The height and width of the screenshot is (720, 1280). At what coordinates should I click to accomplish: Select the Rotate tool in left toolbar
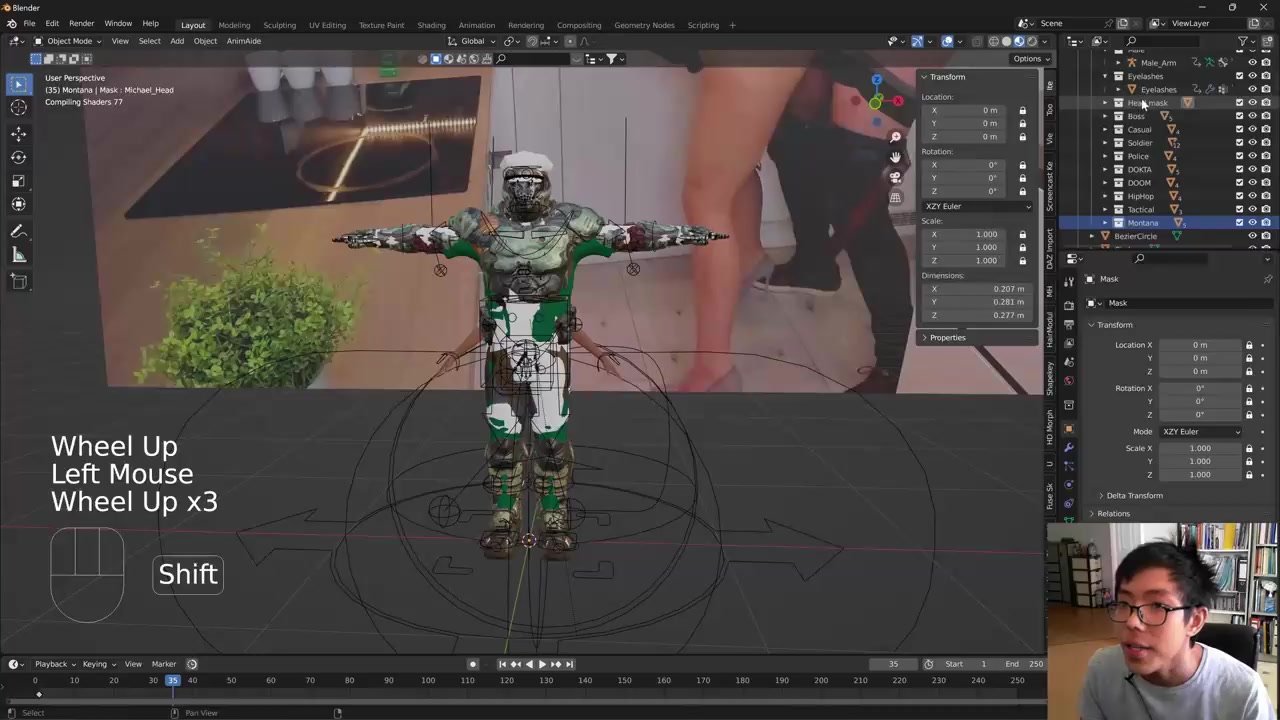tap(18, 157)
